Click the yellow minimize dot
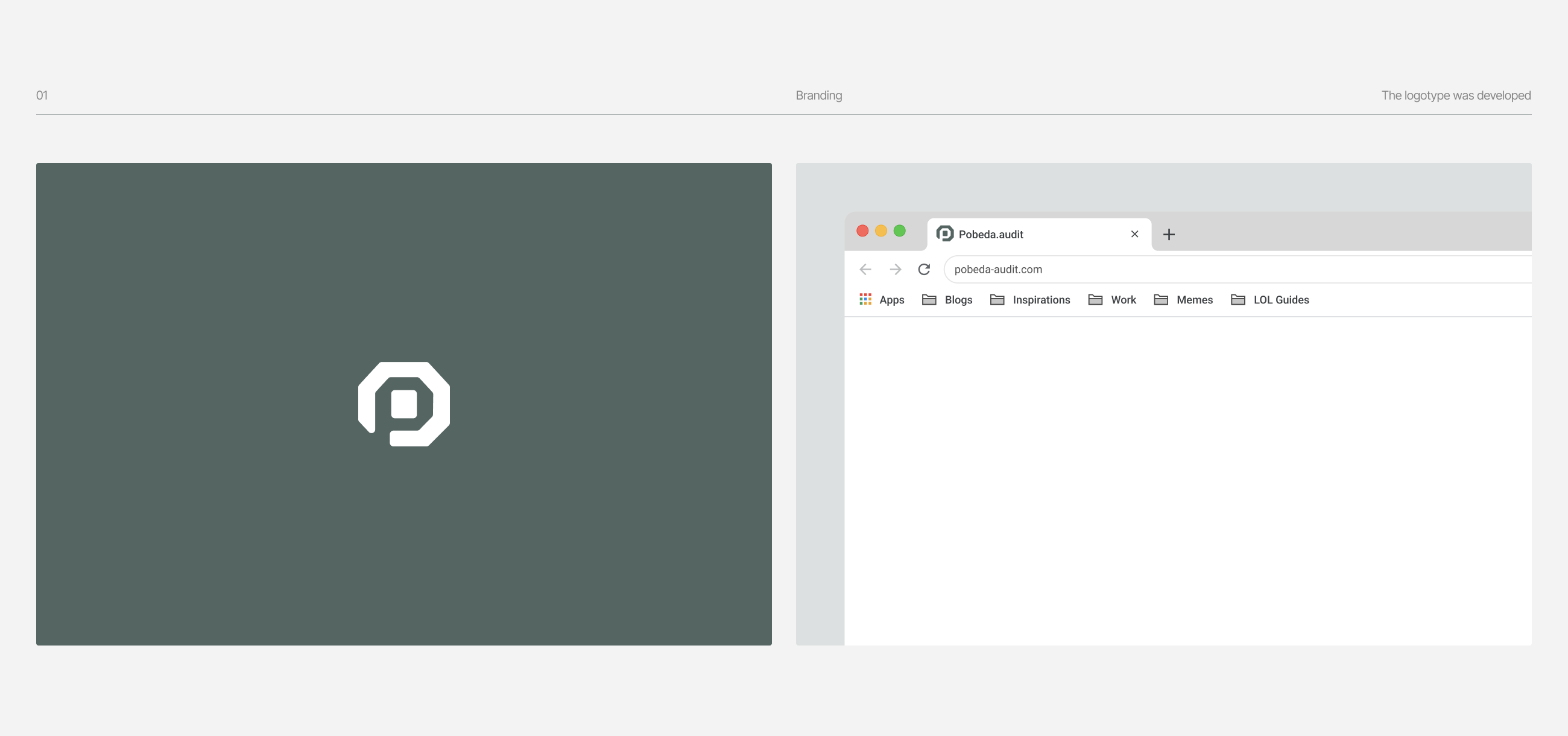 (x=880, y=230)
